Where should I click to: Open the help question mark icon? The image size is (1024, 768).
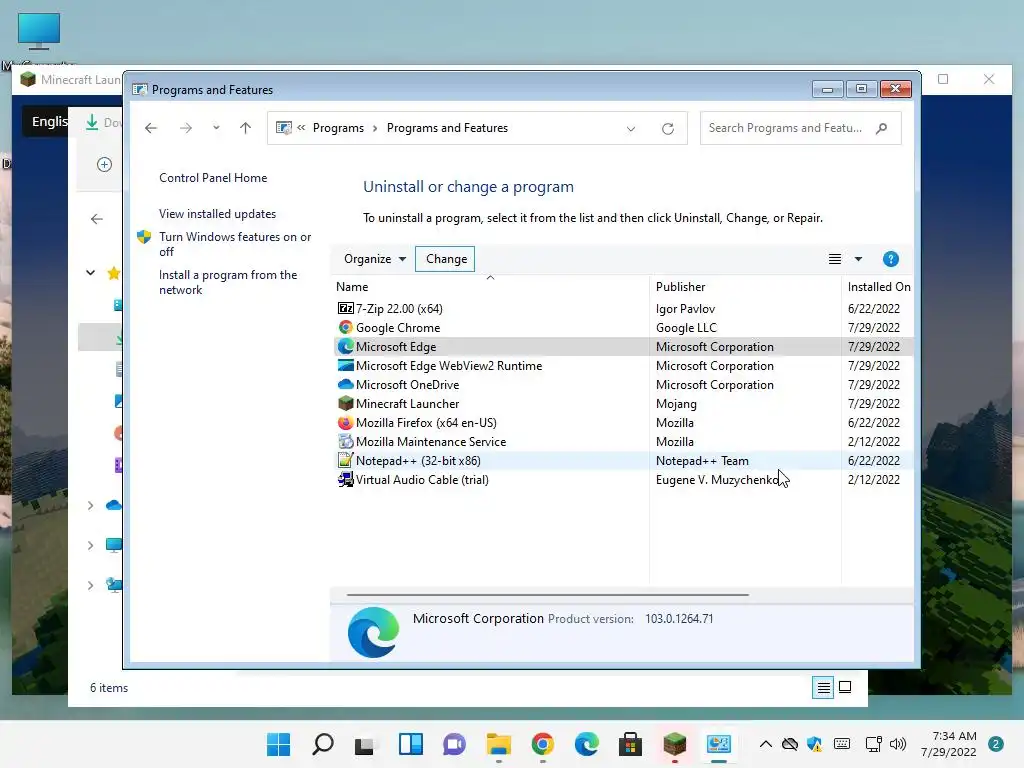pos(890,259)
